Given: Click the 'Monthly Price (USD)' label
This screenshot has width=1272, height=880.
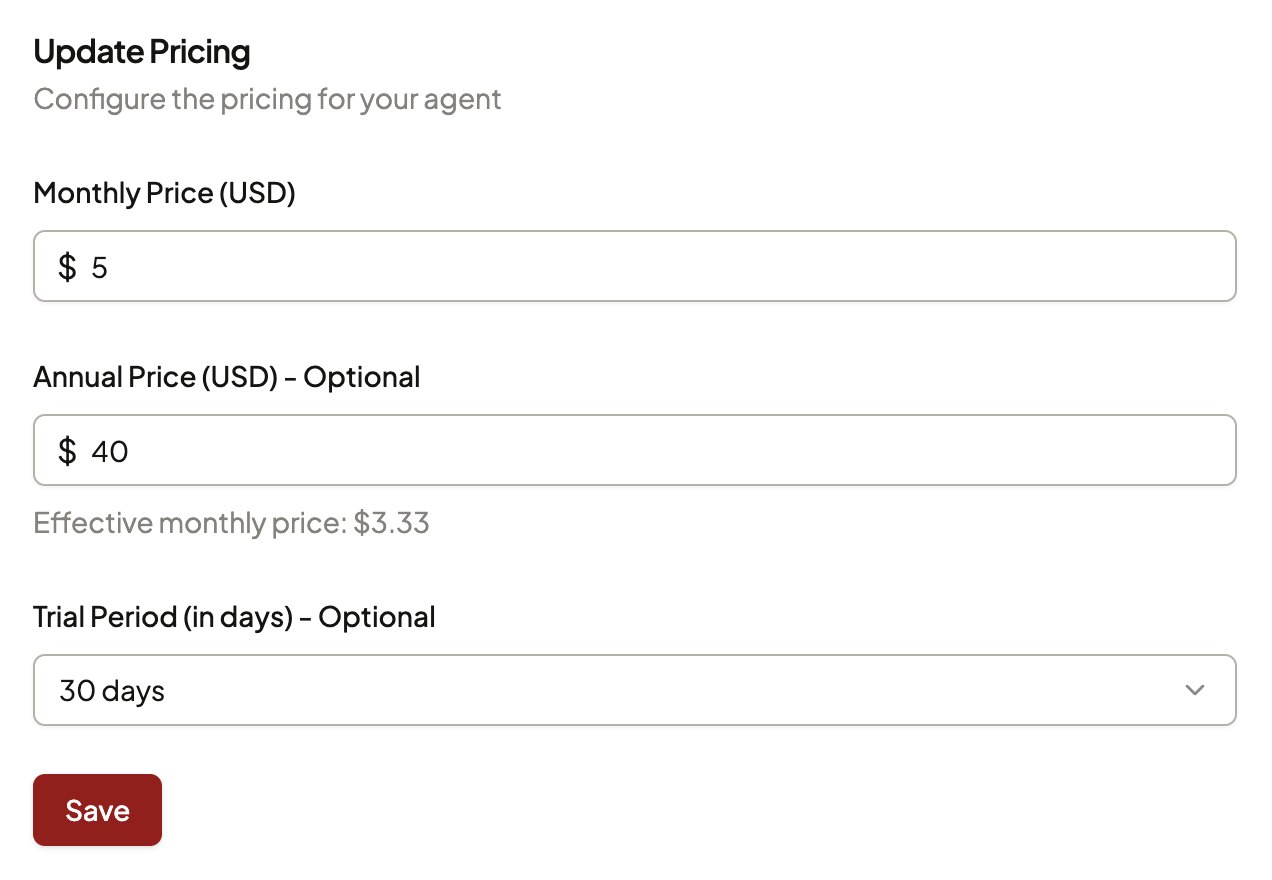Looking at the screenshot, I should [x=164, y=193].
